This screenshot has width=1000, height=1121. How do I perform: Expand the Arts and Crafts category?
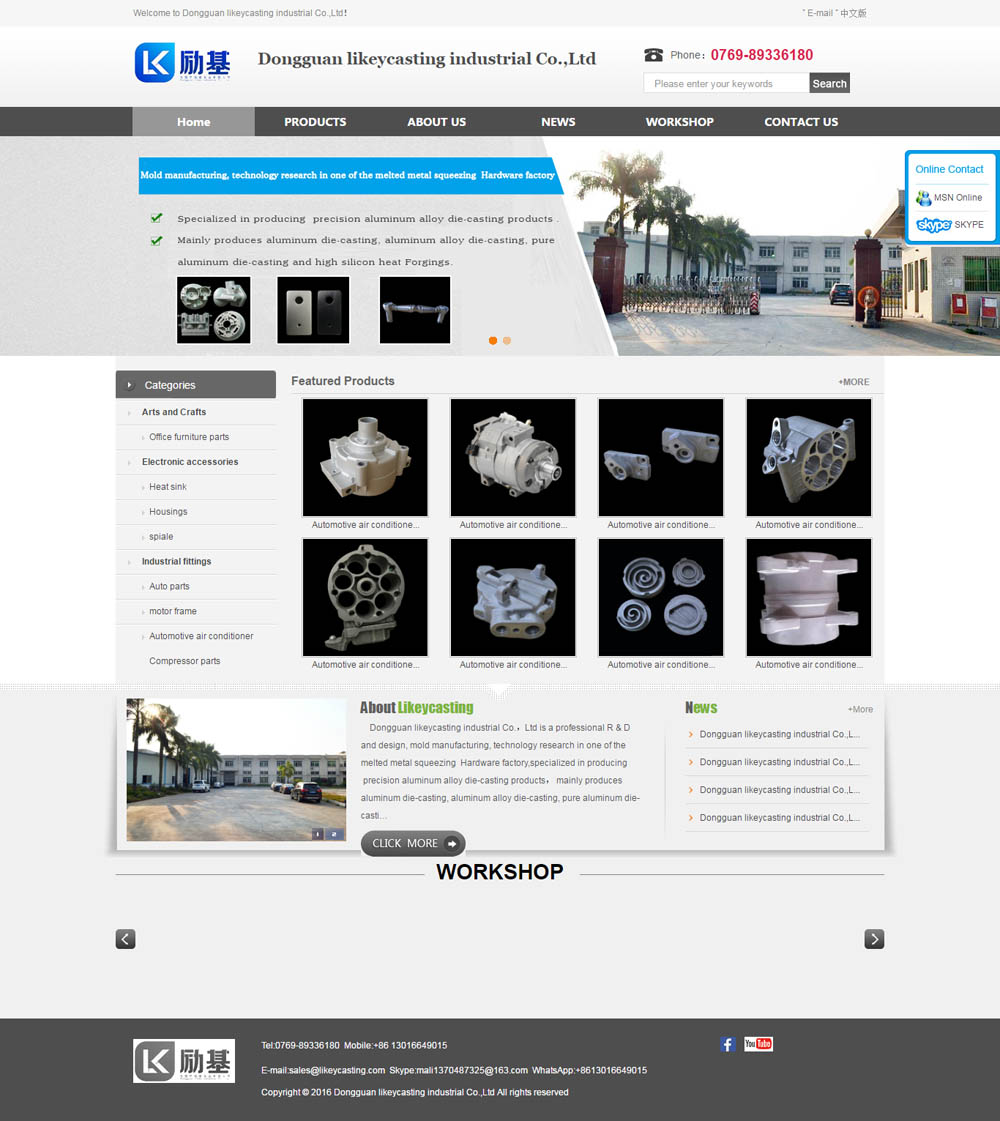tap(174, 412)
